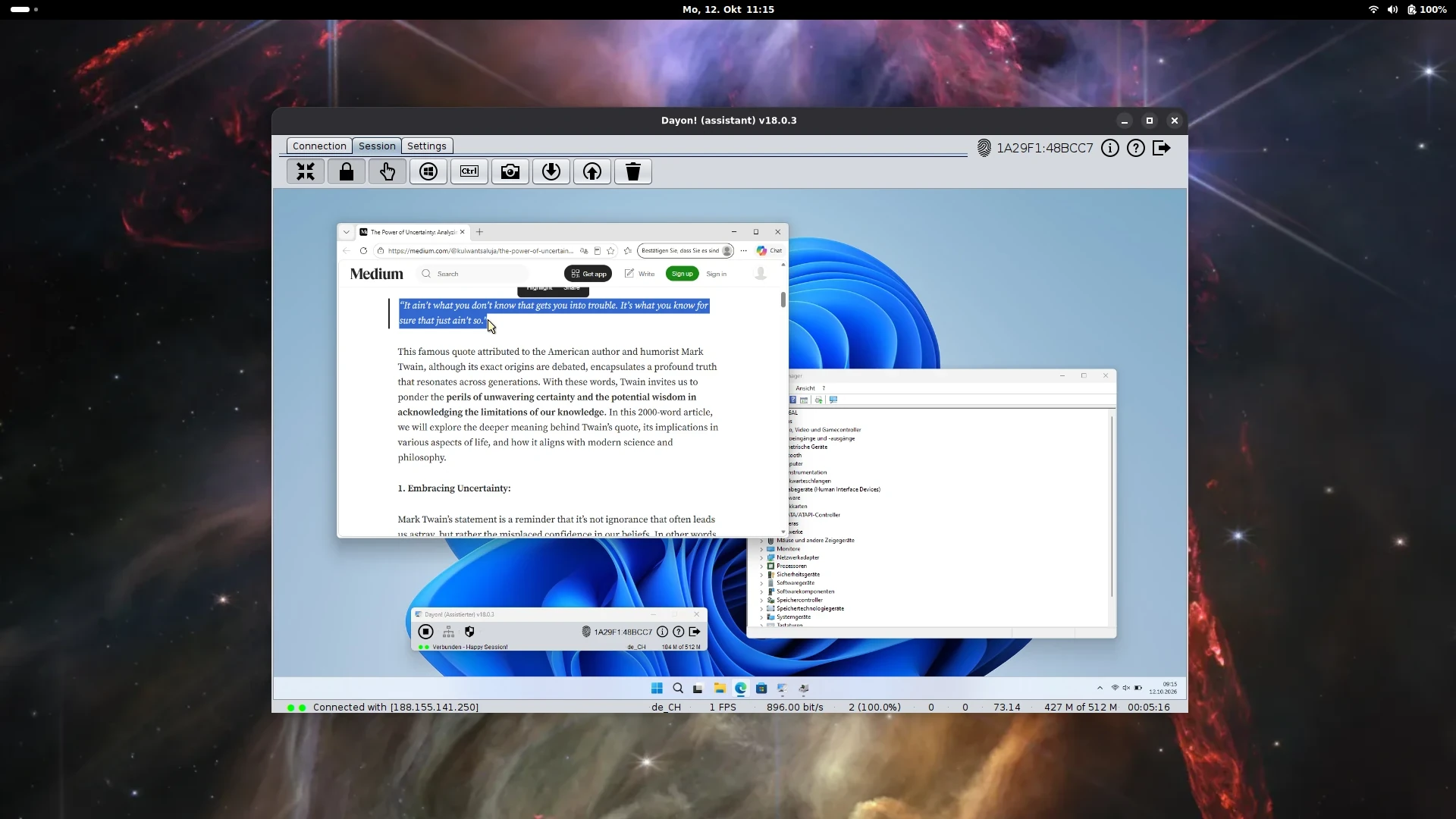Click the shield icon in remote Dayon Assistierter window
The height and width of the screenshot is (819, 1456).
pyautogui.click(x=469, y=632)
